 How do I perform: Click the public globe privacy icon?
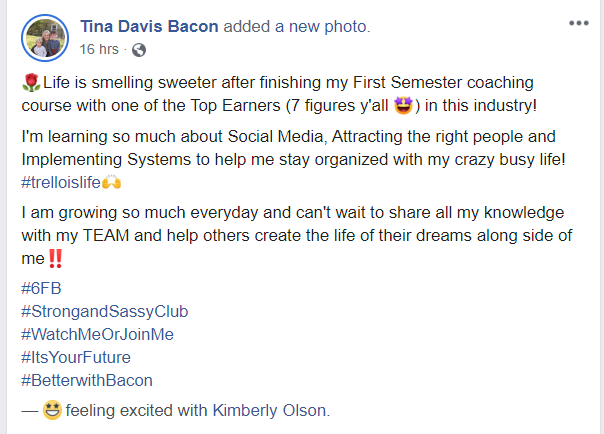pos(138,49)
